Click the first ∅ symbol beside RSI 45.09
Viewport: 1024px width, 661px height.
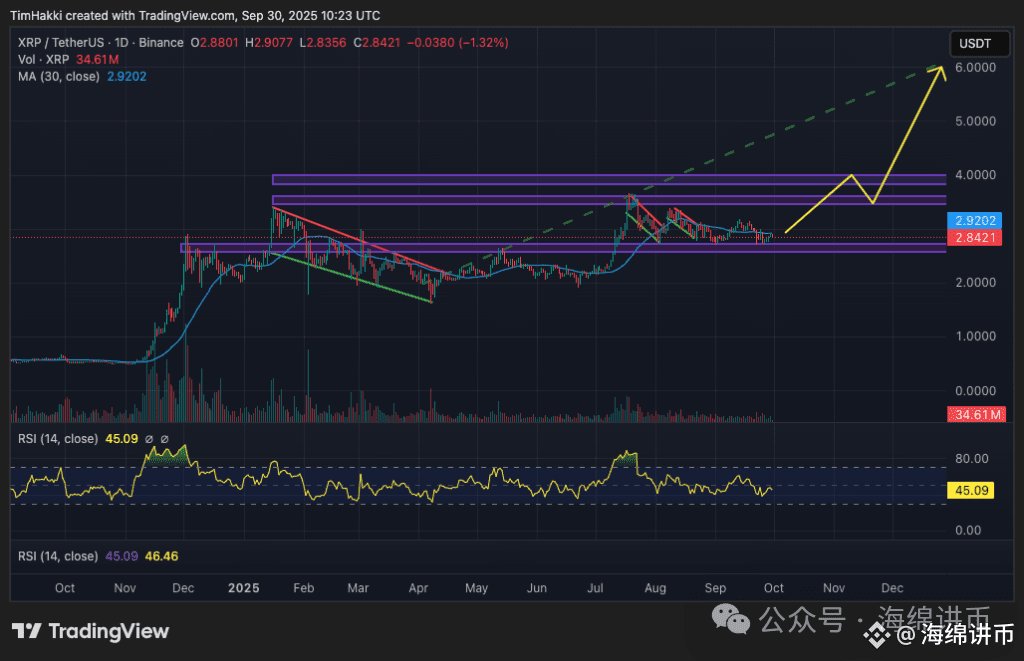(149, 439)
